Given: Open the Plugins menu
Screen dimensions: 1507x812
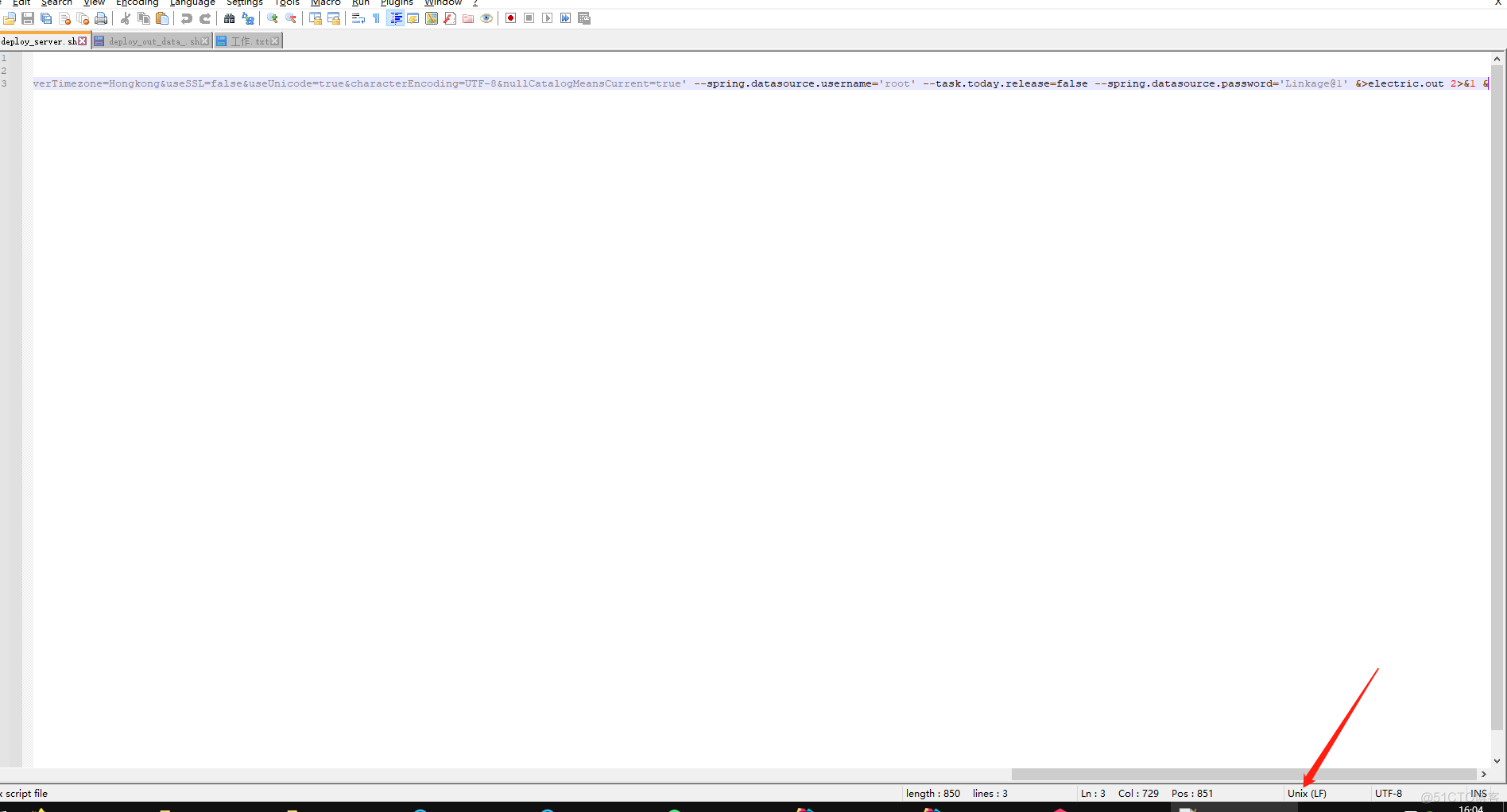Looking at the screenshot, I should tap(397, 2).
